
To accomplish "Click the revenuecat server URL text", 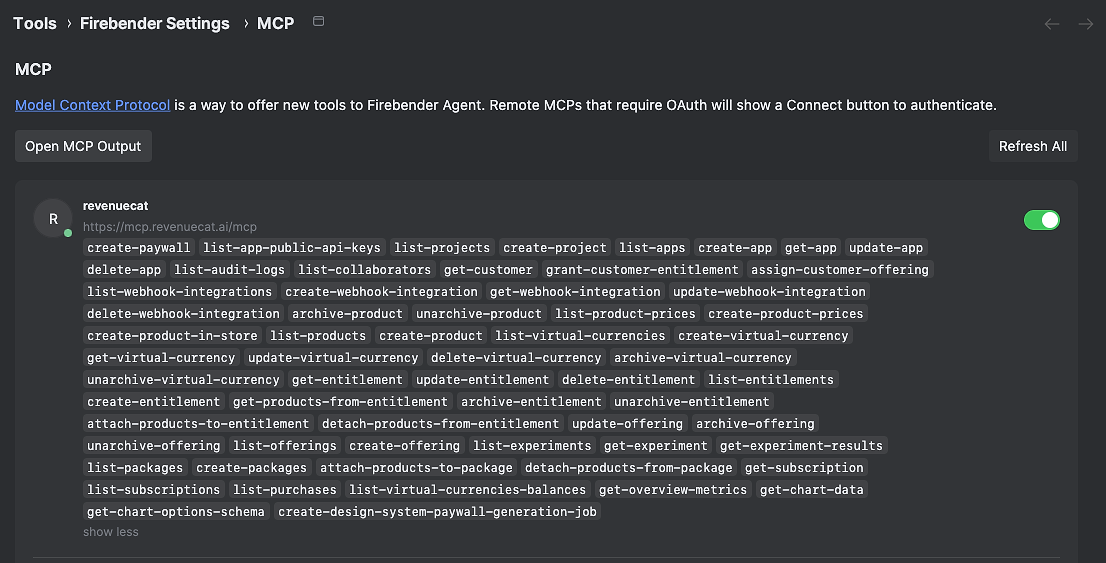I will pos(170,226).
